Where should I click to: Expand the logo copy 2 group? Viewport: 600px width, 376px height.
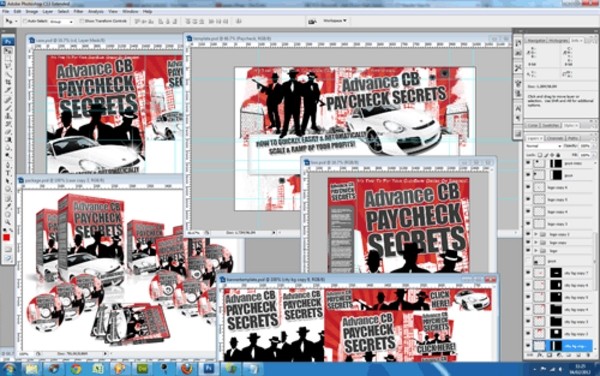point(536,234)
